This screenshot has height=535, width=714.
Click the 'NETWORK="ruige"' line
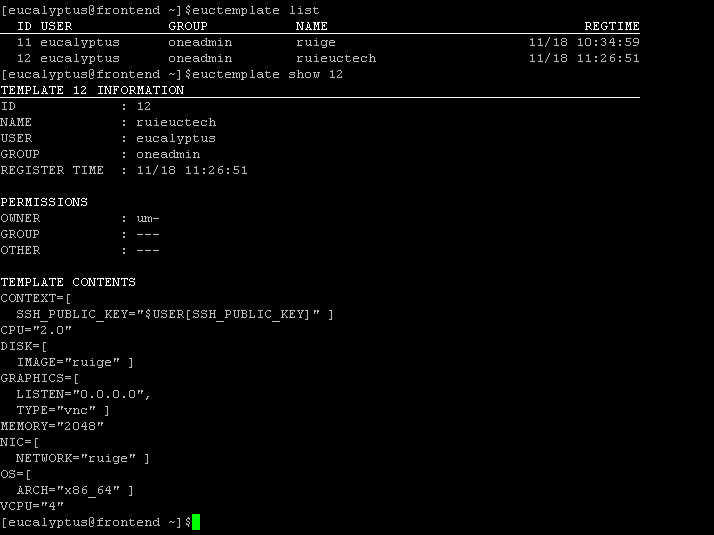coord(82,458)
